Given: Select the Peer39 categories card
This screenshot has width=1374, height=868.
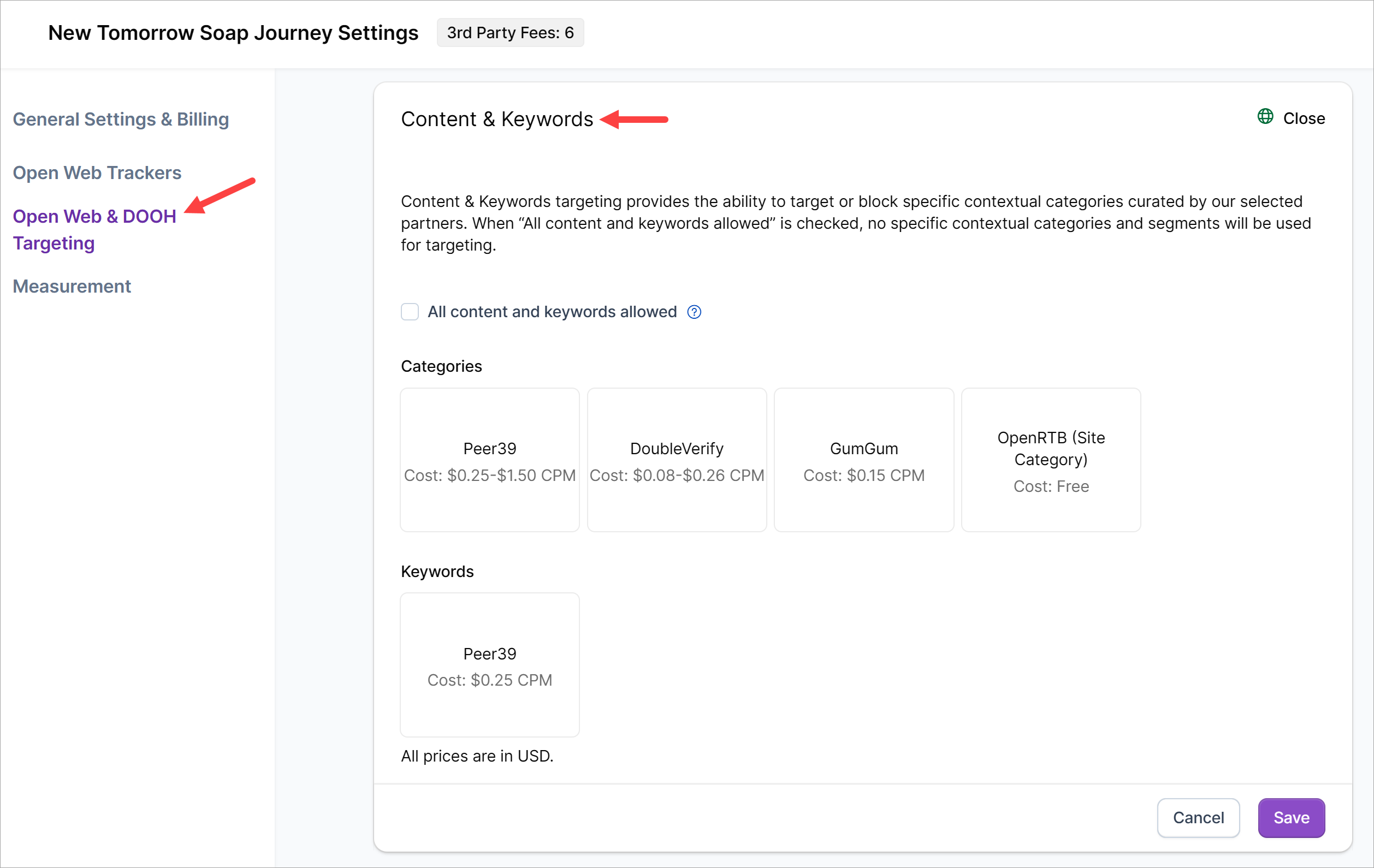Looking at the screenshot, I should pos(489,460).
